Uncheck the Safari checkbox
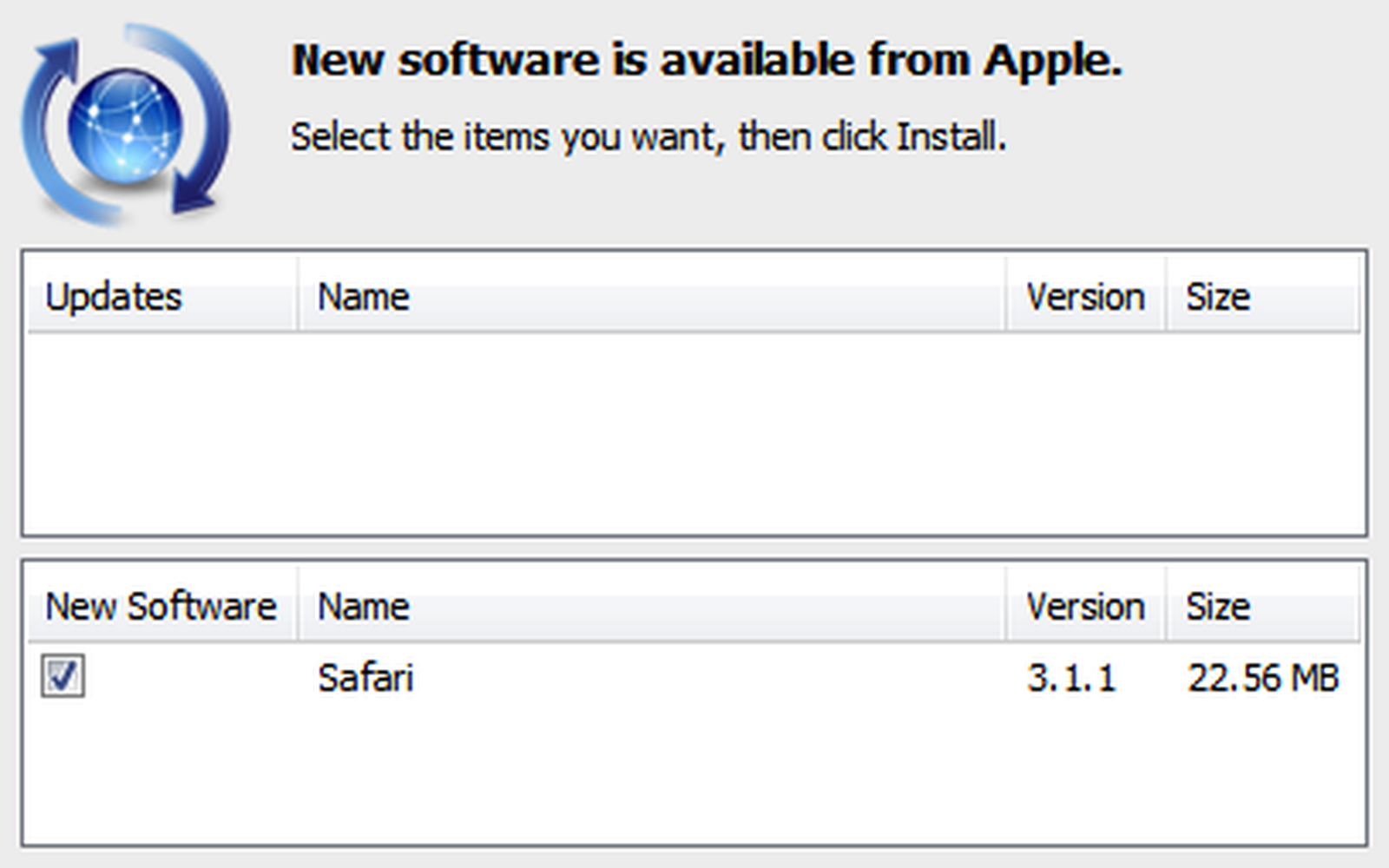Viewport: 1389px width, 868px height. click(x=63, y=676)
